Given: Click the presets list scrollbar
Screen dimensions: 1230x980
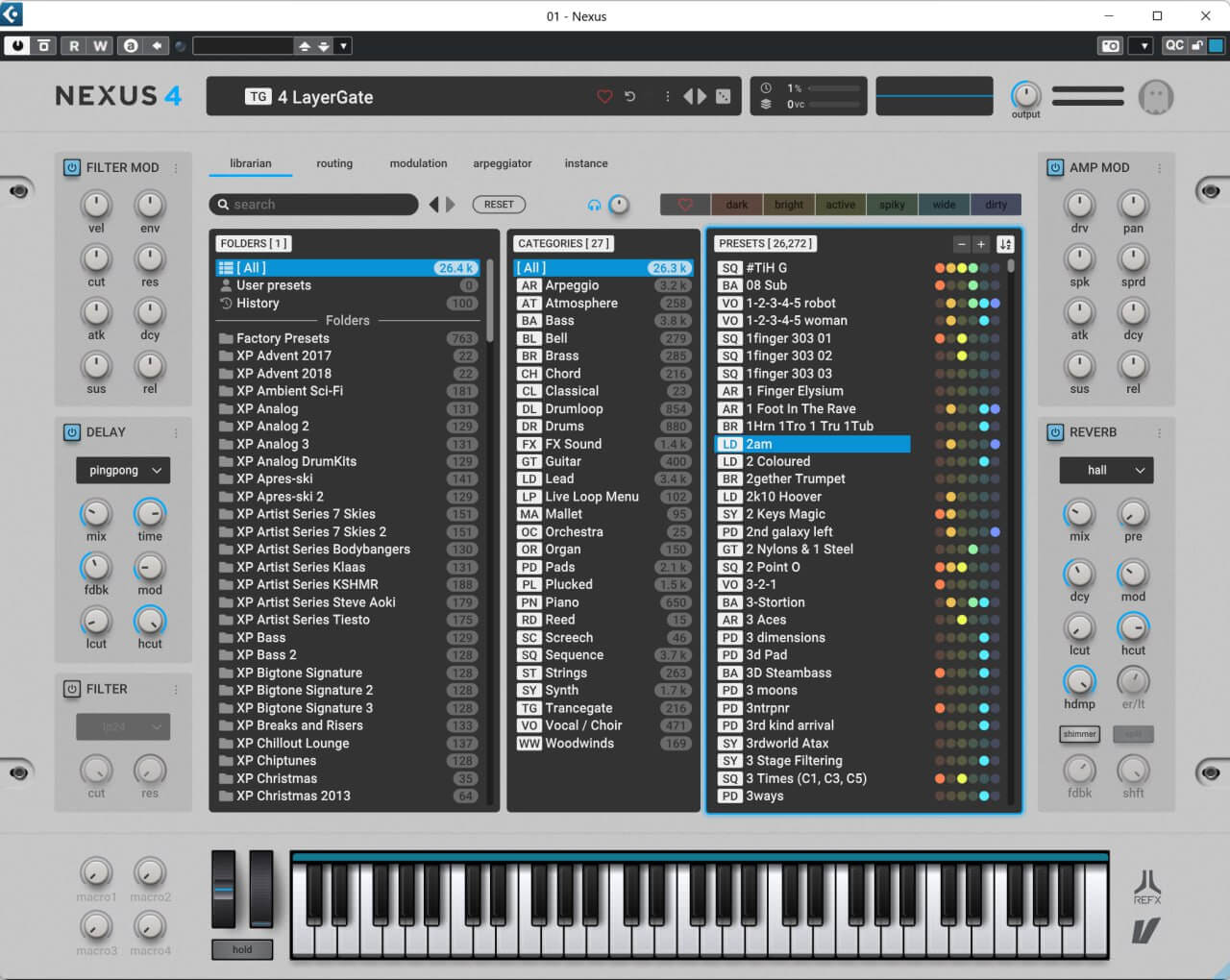Looking at the screenshot, I should pos(1011,265).
